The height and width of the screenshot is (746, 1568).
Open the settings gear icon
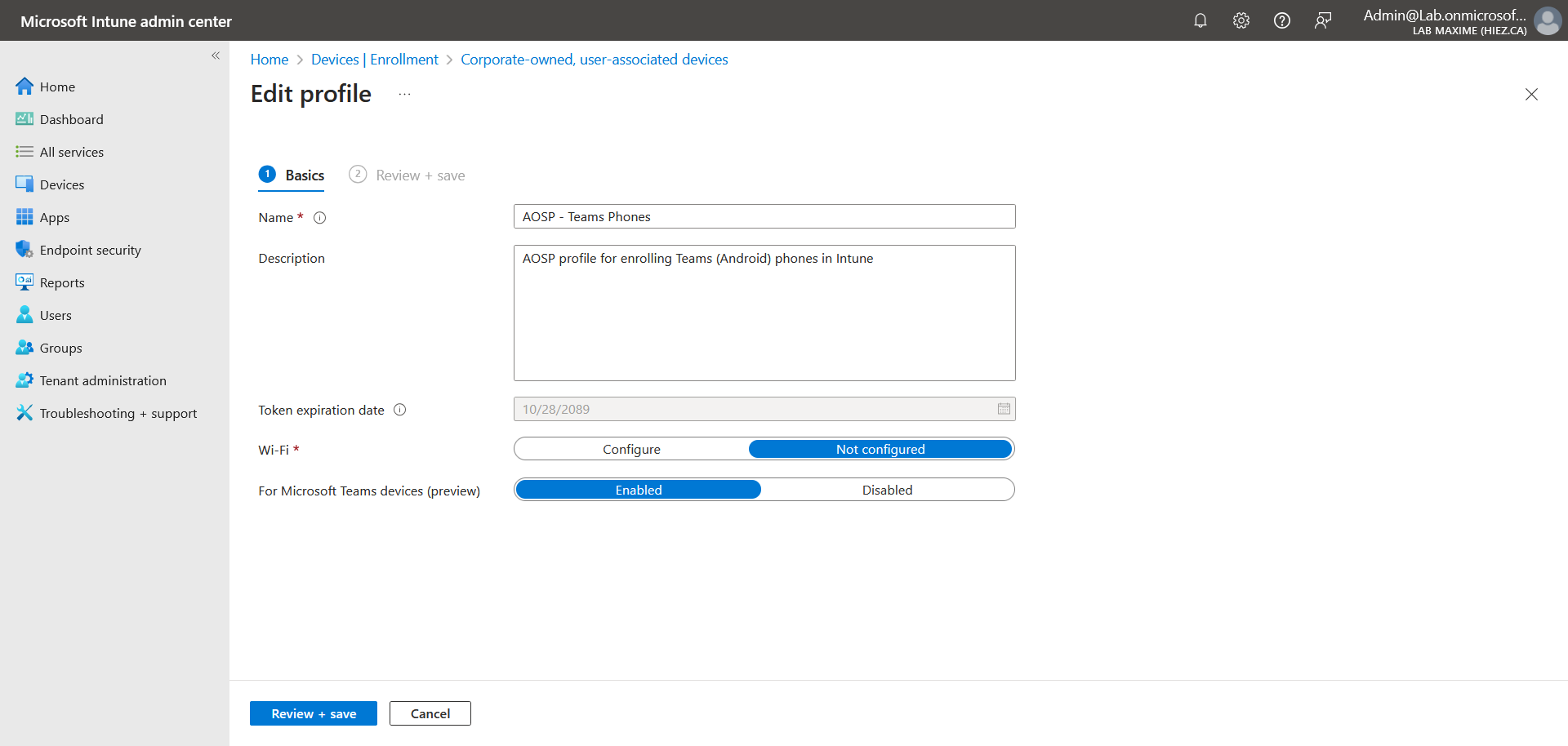tap(1241, 20)
